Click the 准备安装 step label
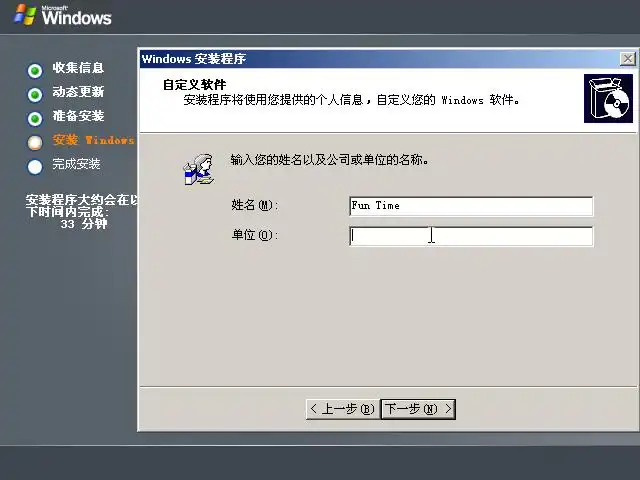Screen dimensions: 640x480 78,116
